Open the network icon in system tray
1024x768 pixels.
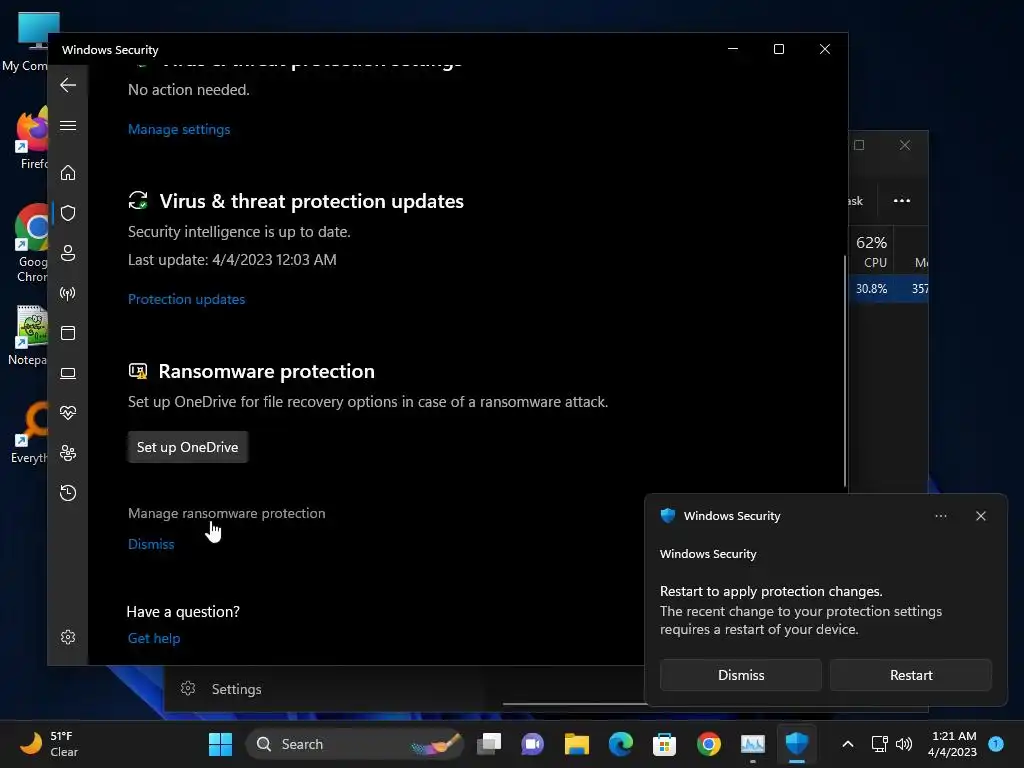pyautogui.click(x=880, y=744)
